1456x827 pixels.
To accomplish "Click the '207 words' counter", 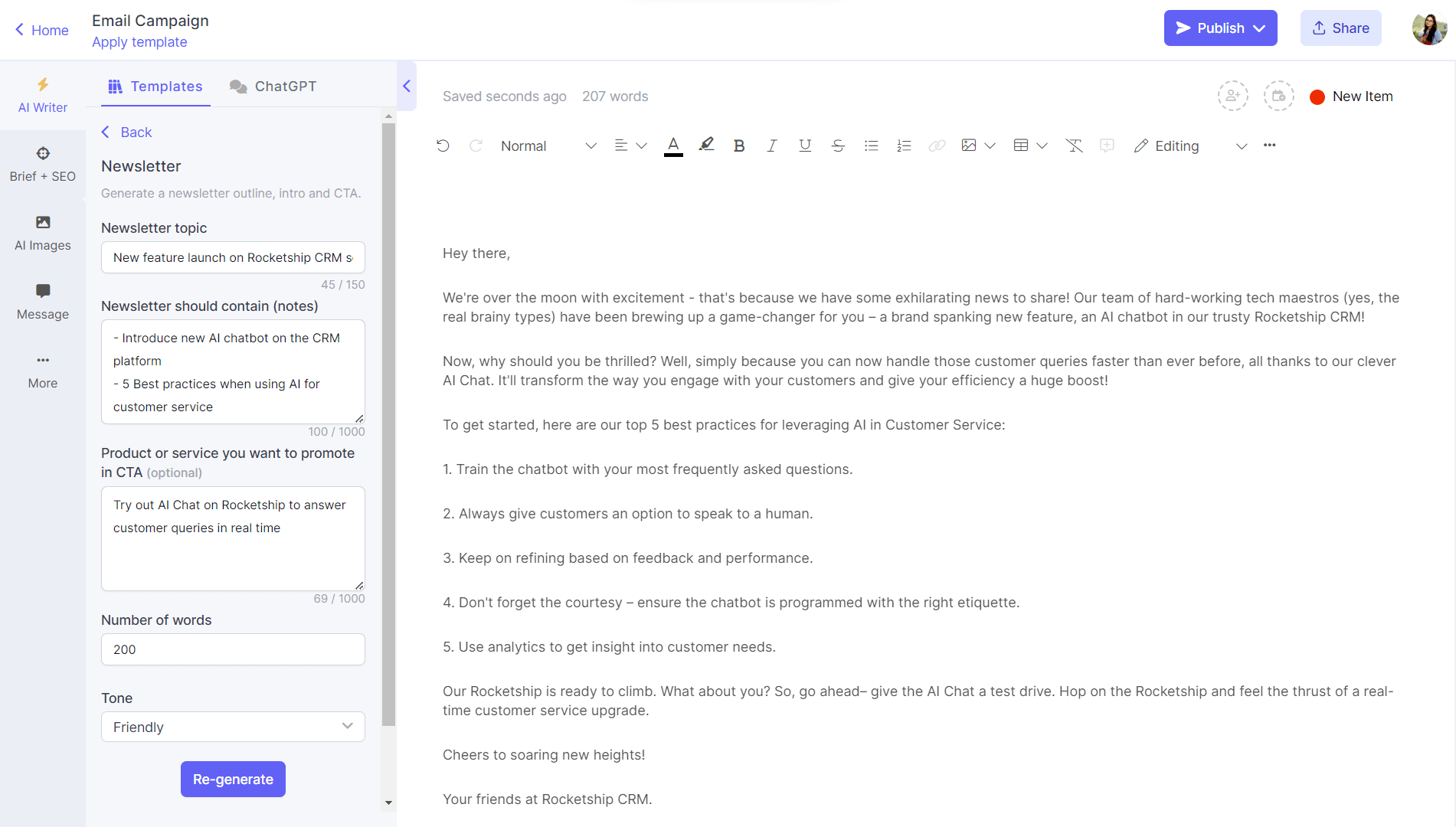I will (x=615, y=96).
